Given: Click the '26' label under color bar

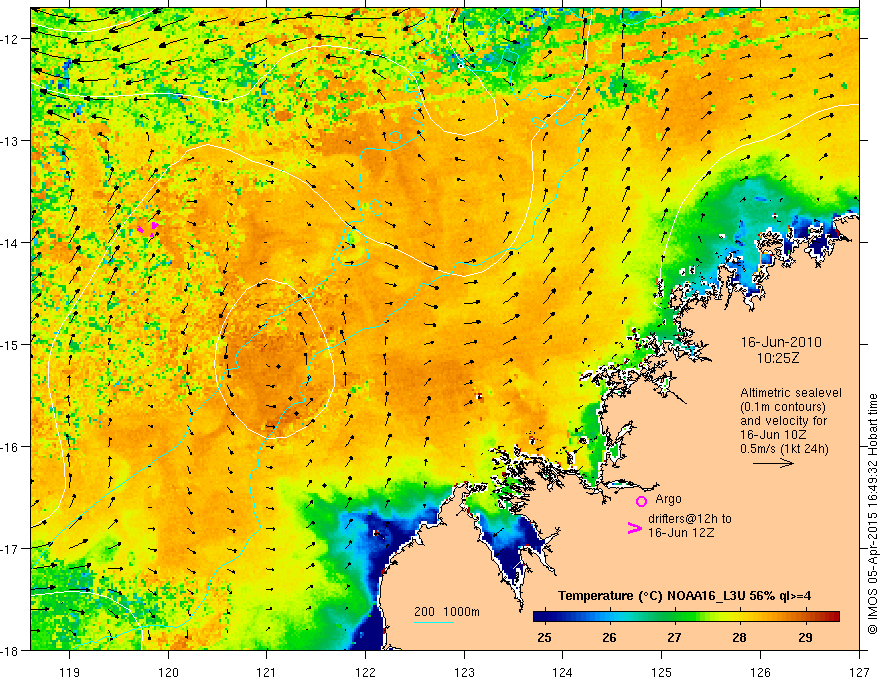Looking at the screenshot, I should coord(609,637).
